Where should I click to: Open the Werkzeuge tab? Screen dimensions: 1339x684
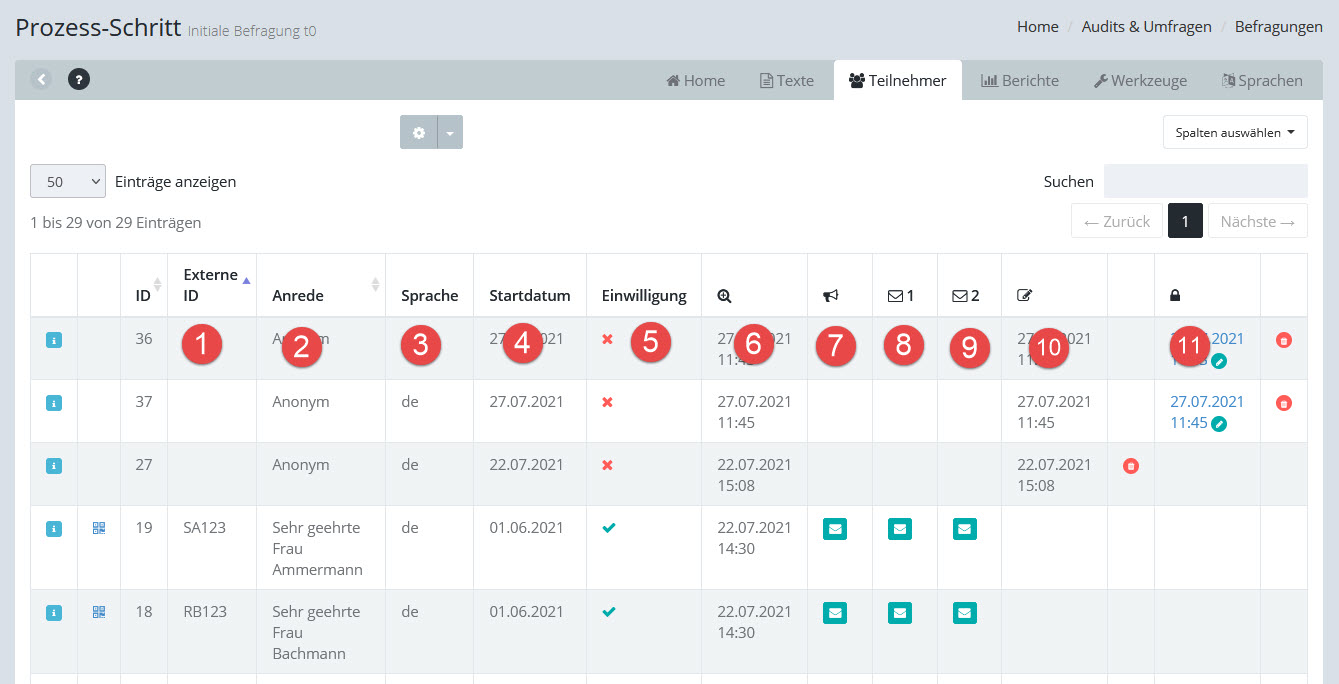pos(1140,81)
